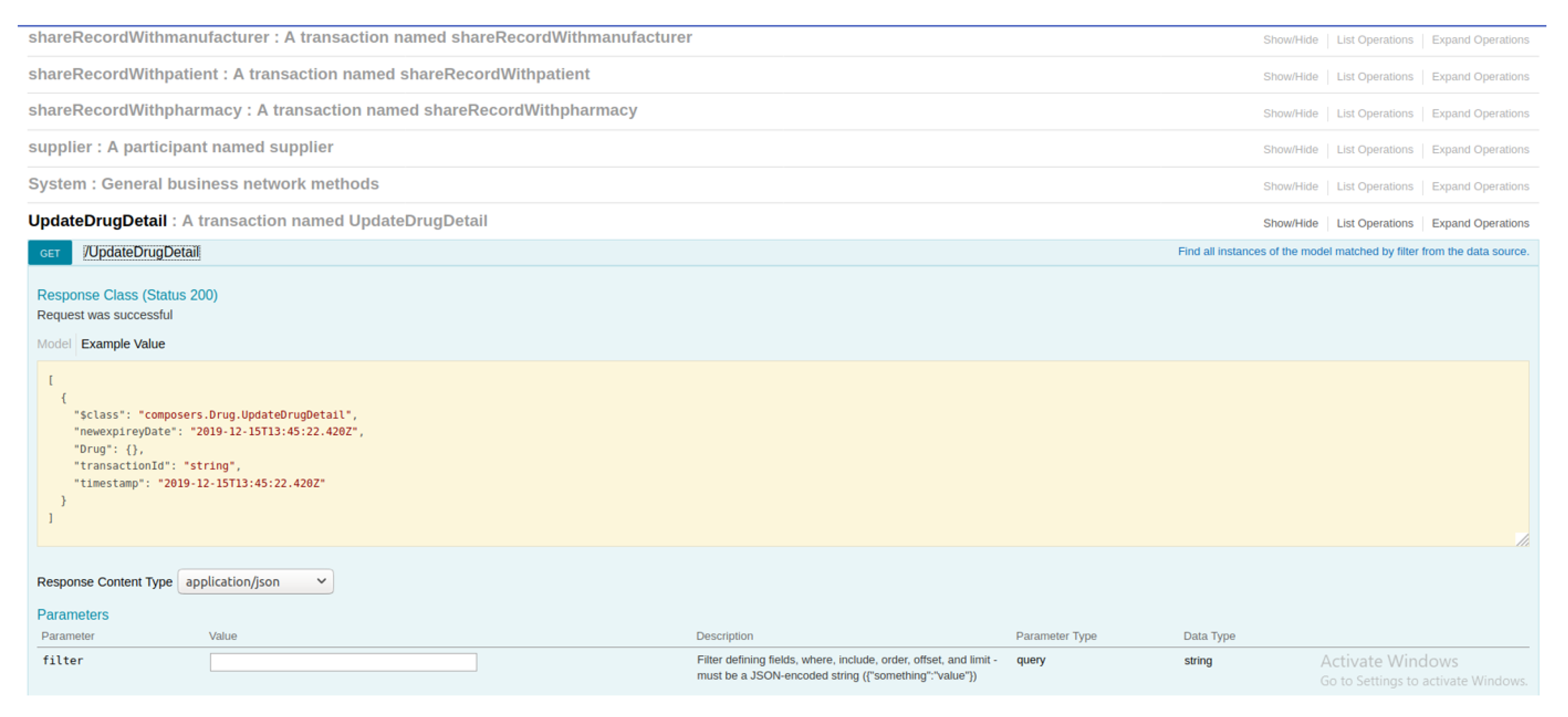
Task: Toggle Show/Hide for UpdateDrugDetail
Action: (1290, 223)
